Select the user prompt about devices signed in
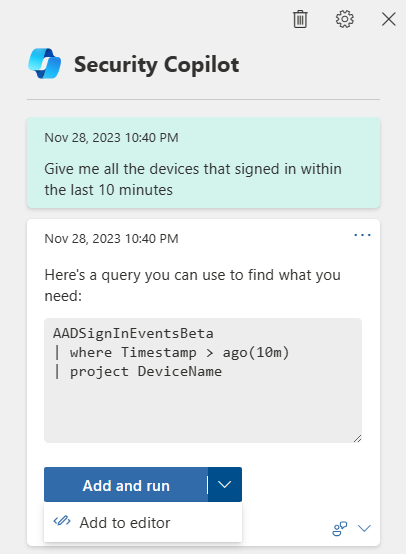Viewport: 406px width, 554px height. pos(204,163)
